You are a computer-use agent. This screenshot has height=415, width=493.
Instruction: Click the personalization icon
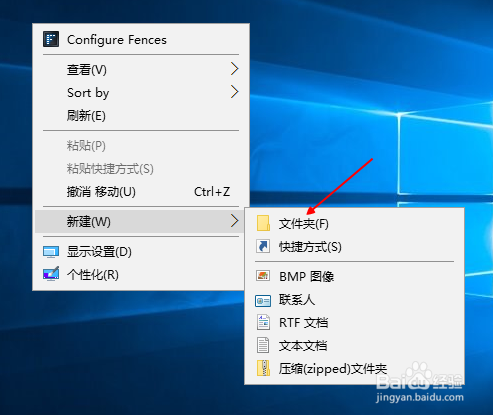point(51,274)
